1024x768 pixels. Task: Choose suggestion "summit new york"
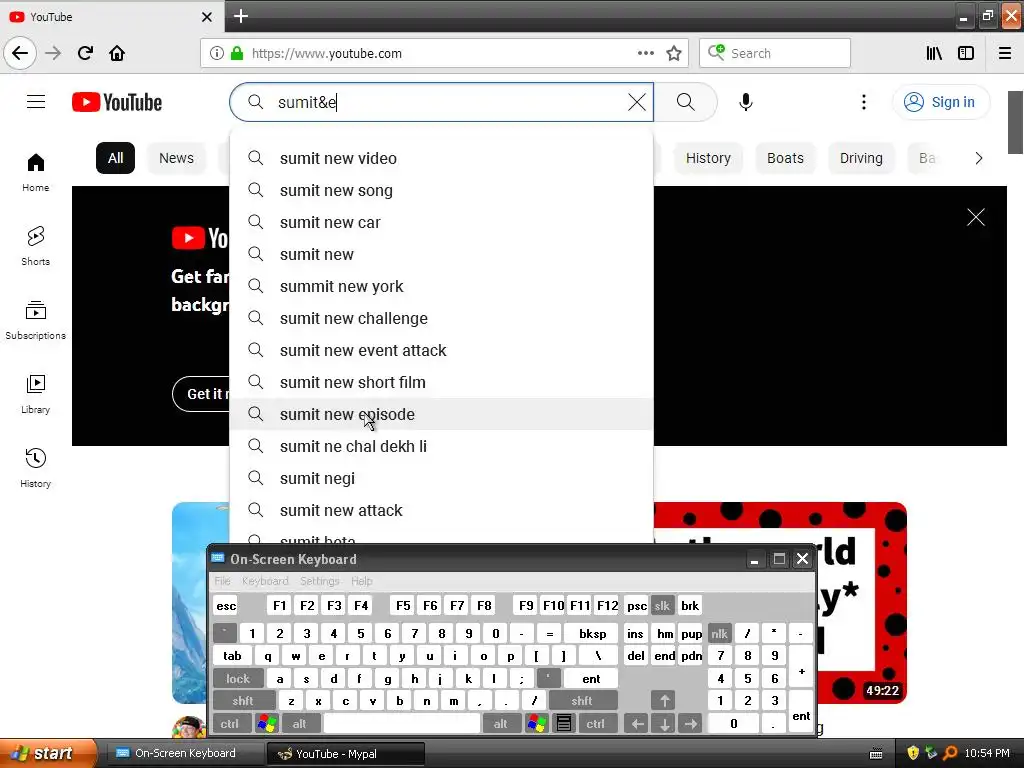(441, 286)
